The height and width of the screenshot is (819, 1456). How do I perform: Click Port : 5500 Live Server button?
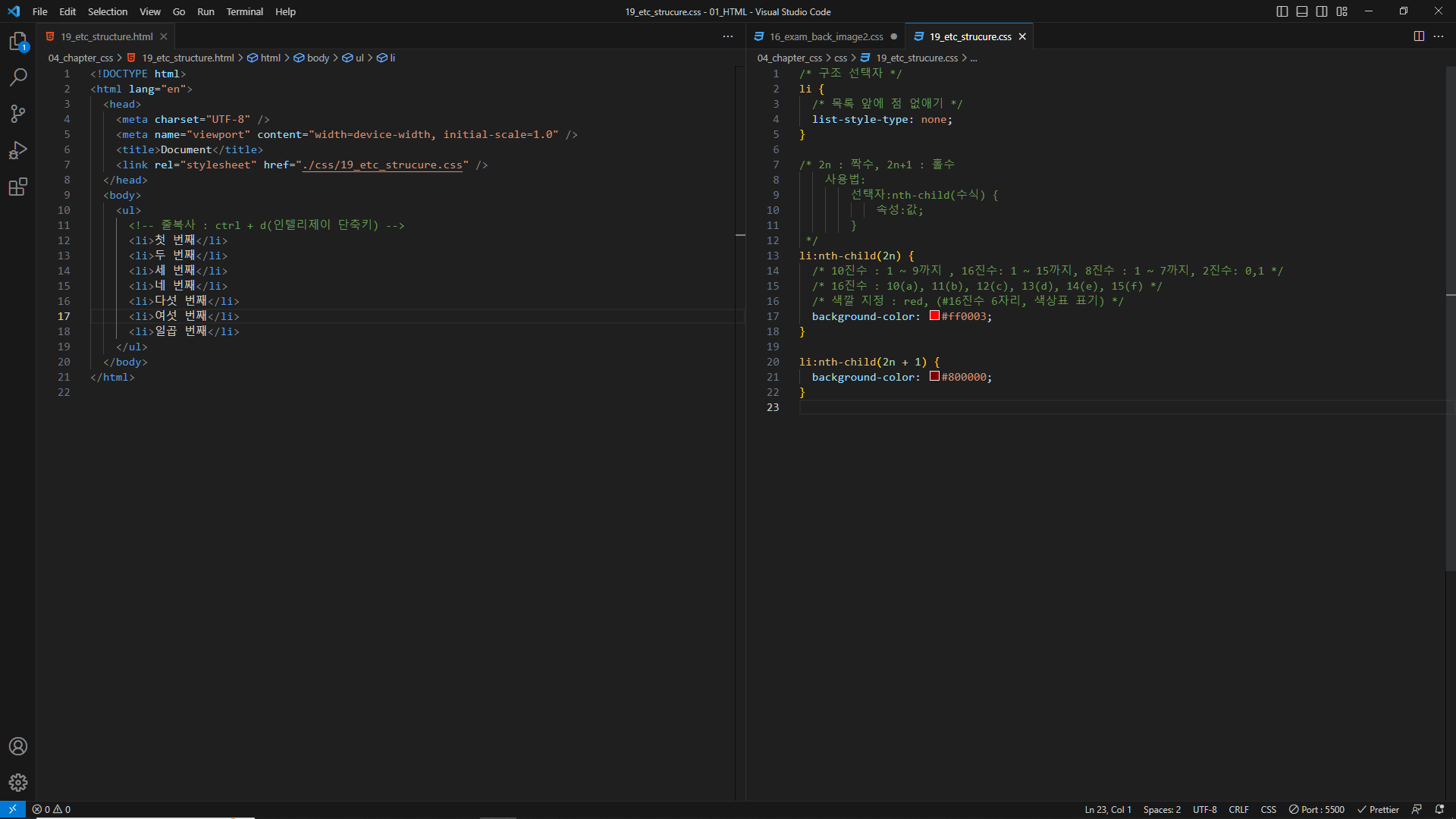tap(1316, 809)
